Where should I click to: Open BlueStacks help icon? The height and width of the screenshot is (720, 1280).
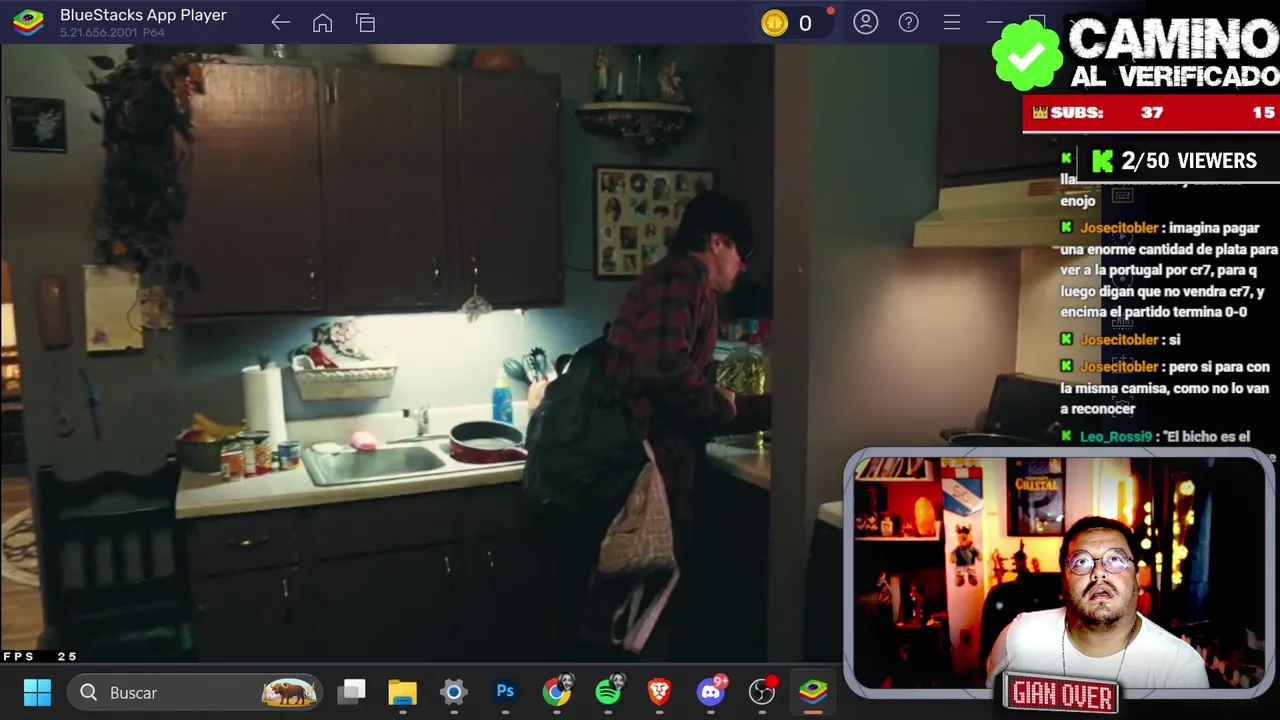(909, 22)
